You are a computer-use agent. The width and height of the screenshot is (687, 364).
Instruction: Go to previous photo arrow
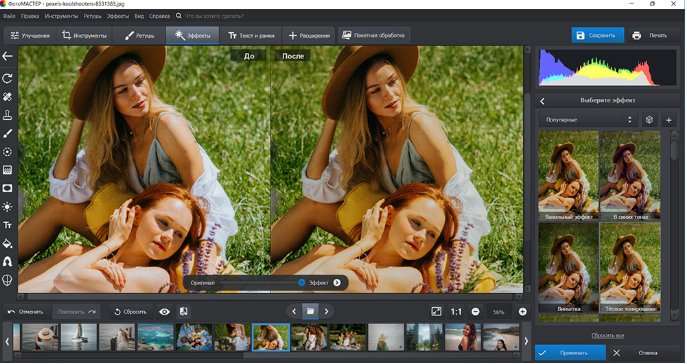[x=294, y=311]
